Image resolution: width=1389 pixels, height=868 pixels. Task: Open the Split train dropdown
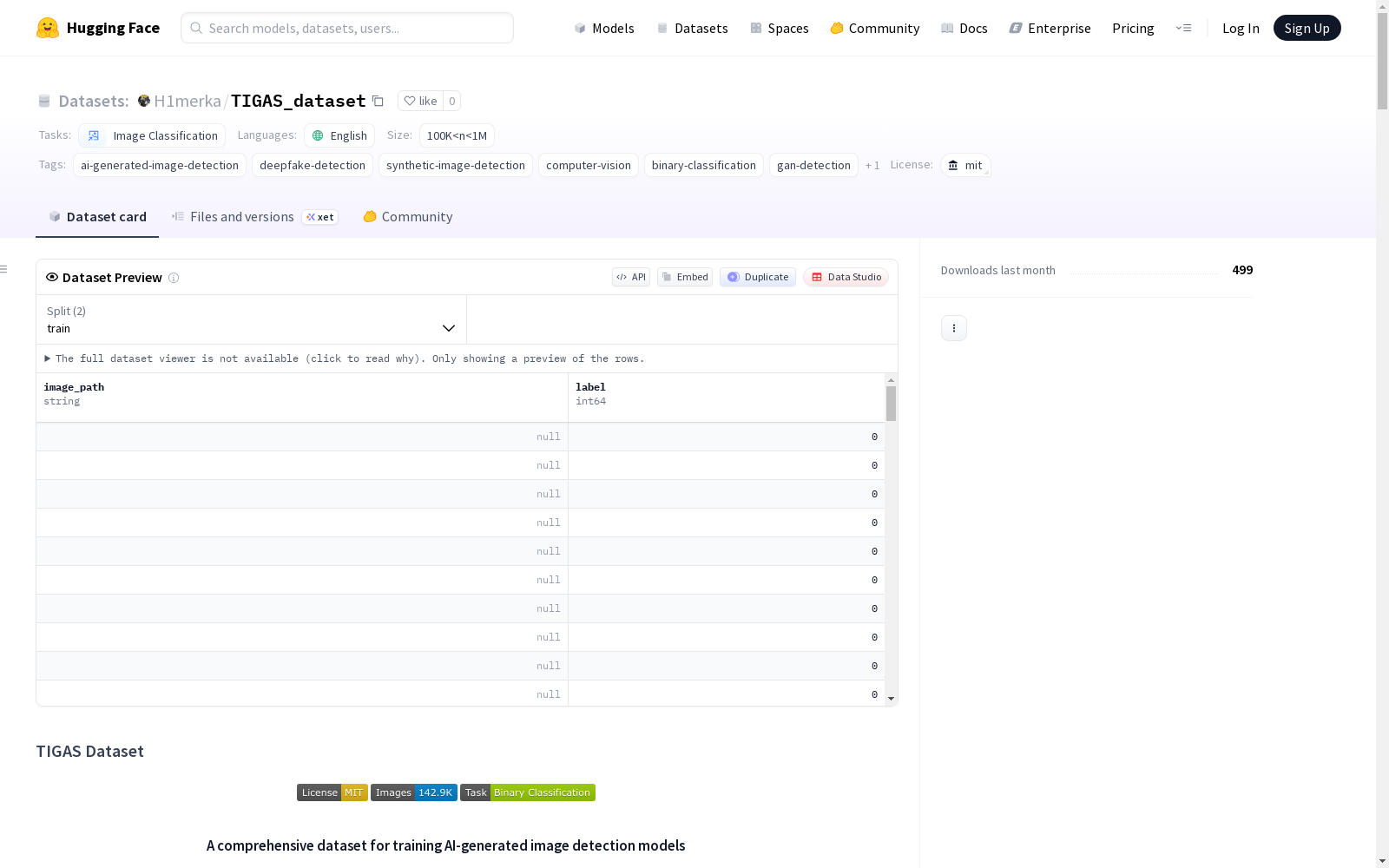tap(251, 319)
